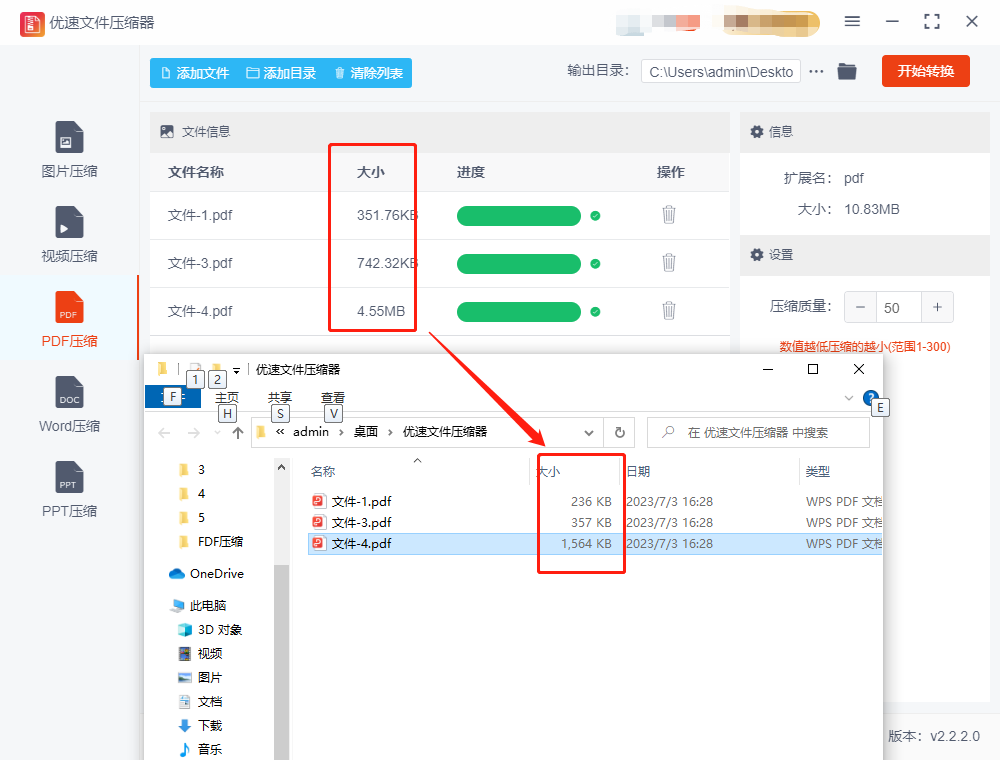Select 文件-1.pdf row in compressor list
Image resolution: width=1000 pixels, height=760 pixels.
click(x=439, y=216)
